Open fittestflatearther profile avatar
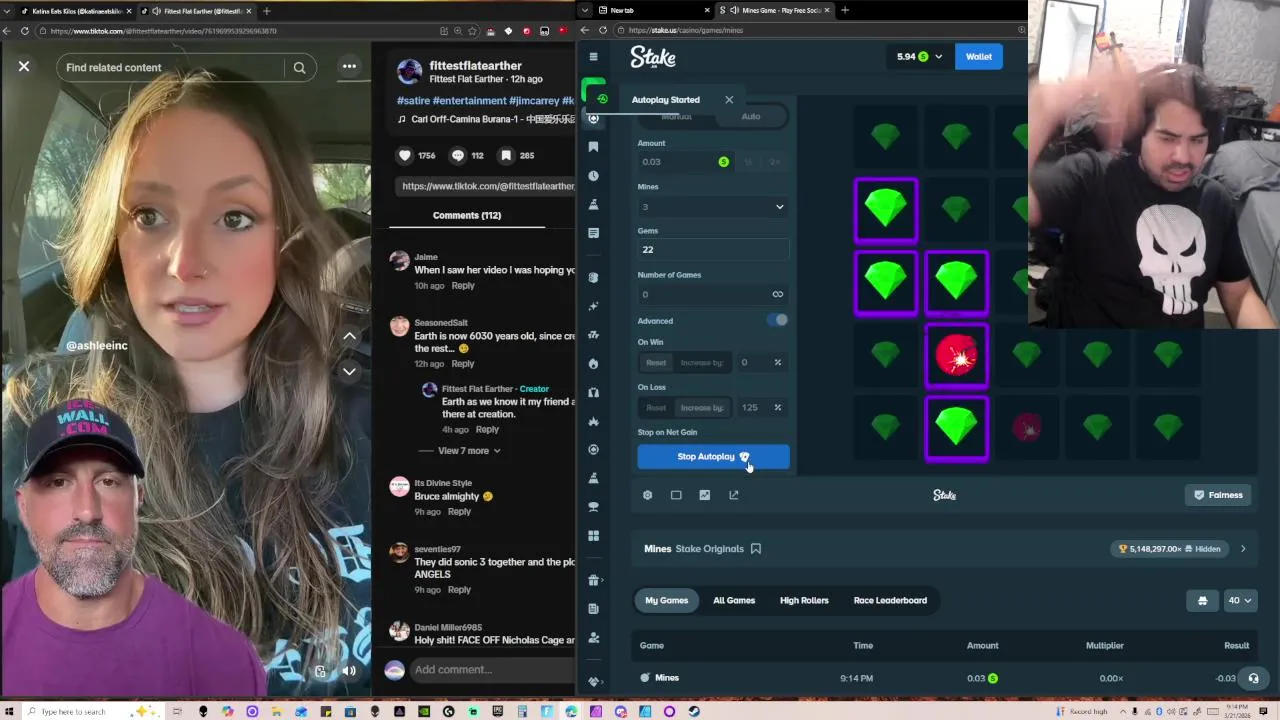This screenshot has height=720, width=1280. tap(409, 71)
